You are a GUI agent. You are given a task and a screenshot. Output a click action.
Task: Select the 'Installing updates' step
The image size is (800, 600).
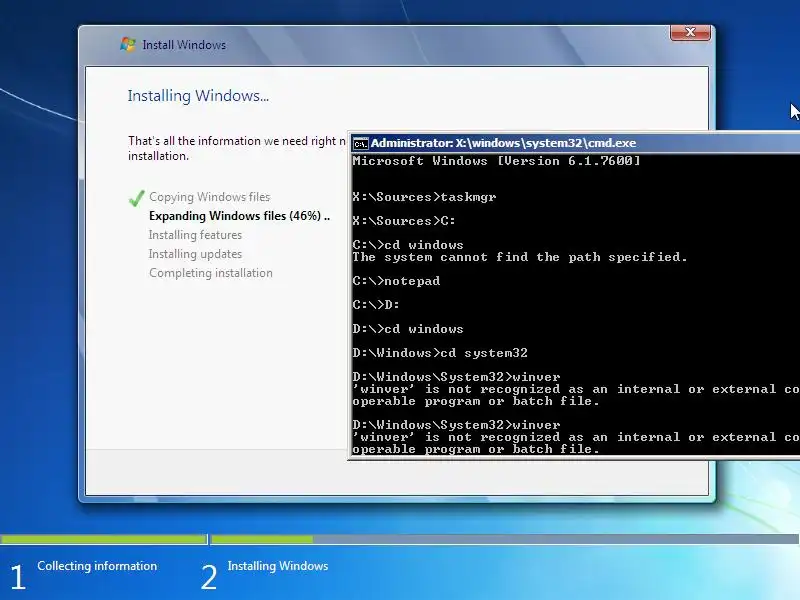(195, 254)
